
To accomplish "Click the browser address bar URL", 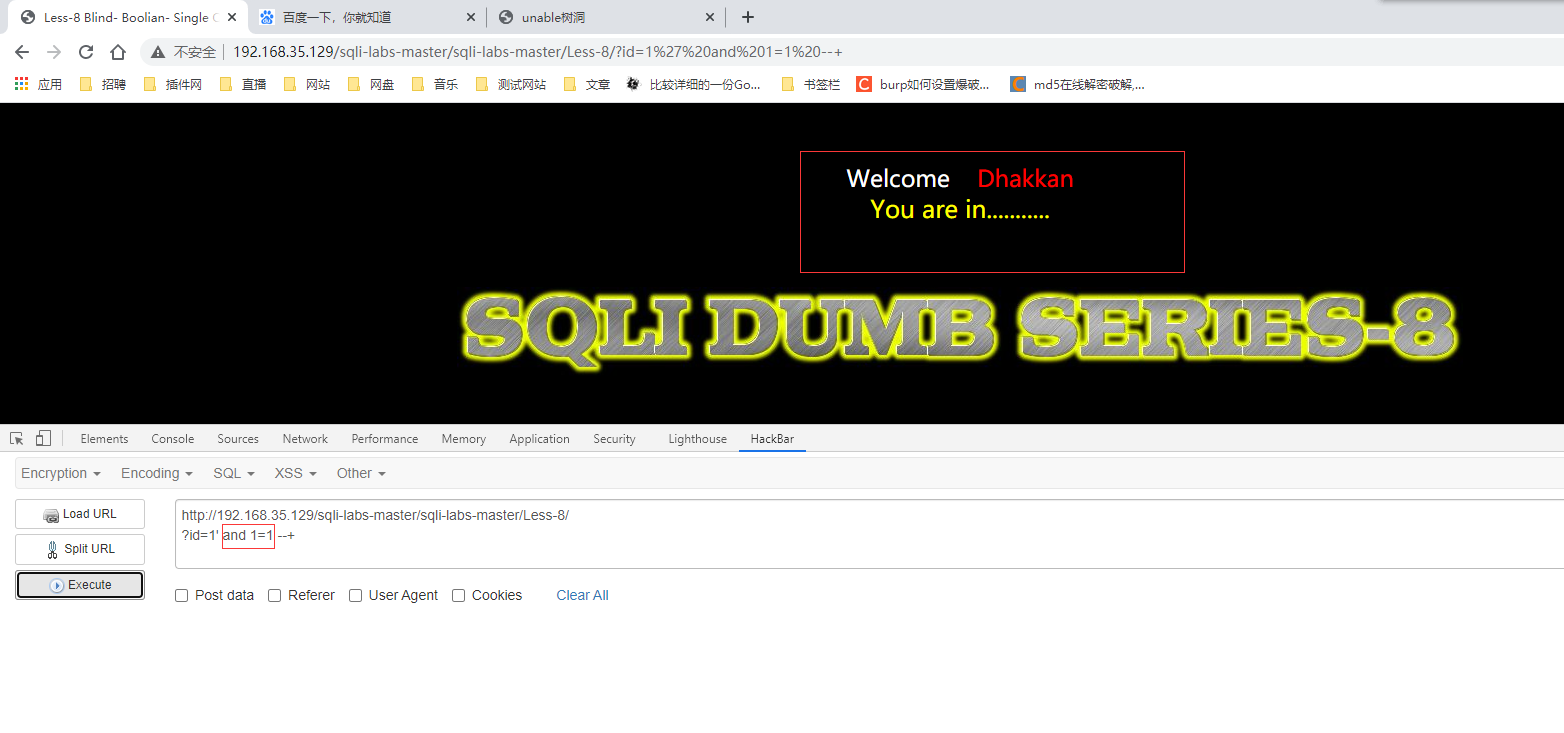I will (x=537, y=52).
